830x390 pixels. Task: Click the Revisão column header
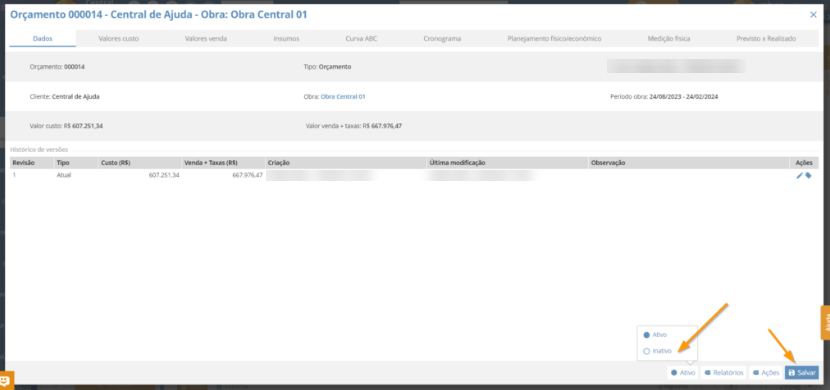pyautogui.click(x=31, y=163)
